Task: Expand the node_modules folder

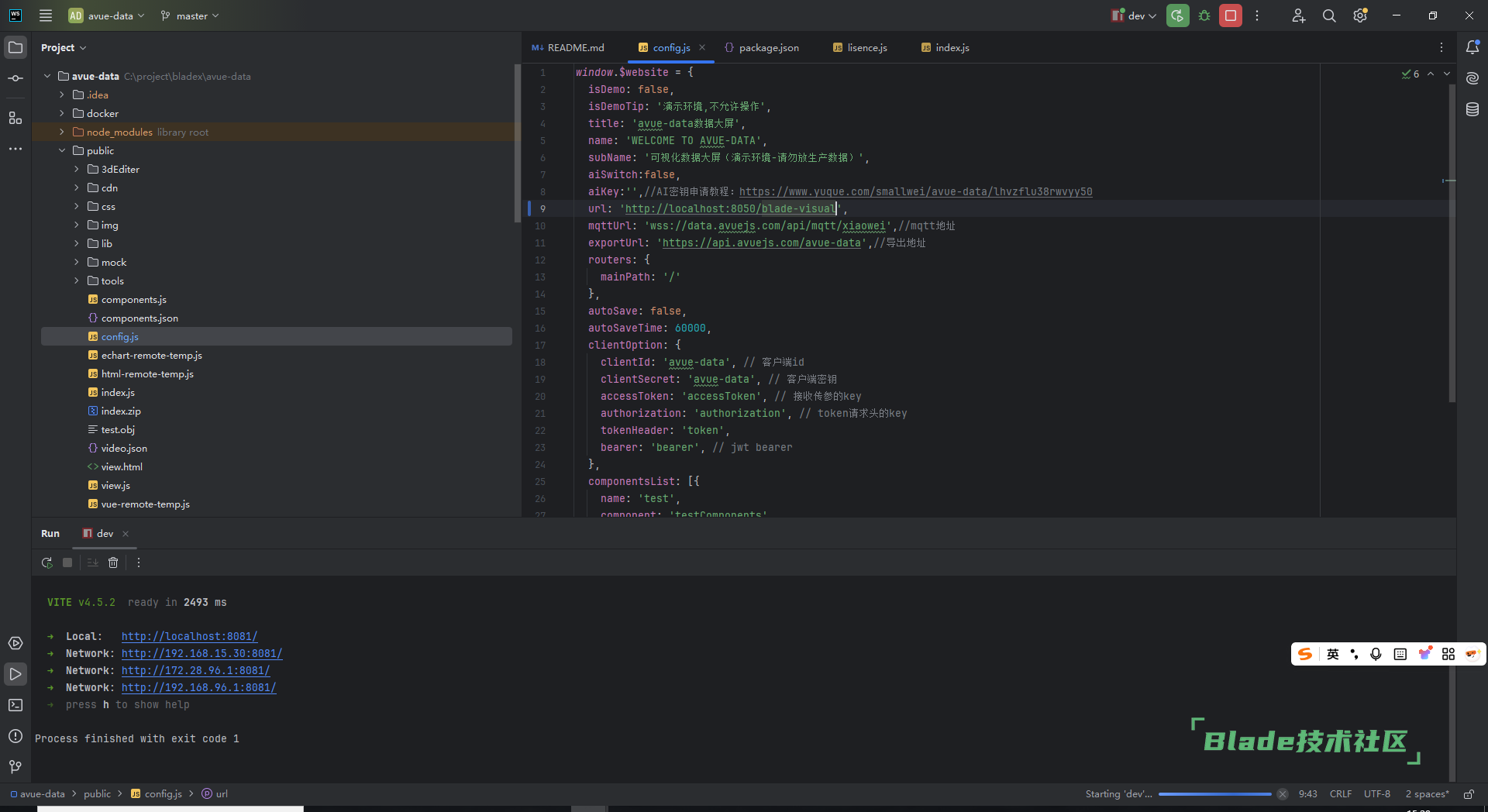Action: pyautogui.click(x=62, y=132)
